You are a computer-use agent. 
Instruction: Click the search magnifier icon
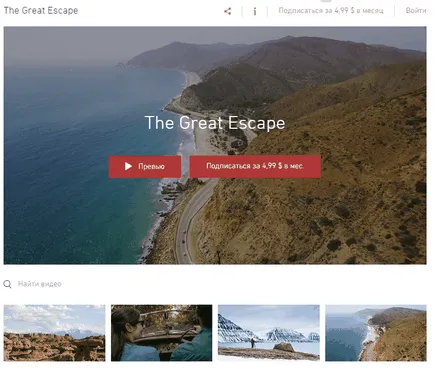pyautogui.click(x=7, y=284)
